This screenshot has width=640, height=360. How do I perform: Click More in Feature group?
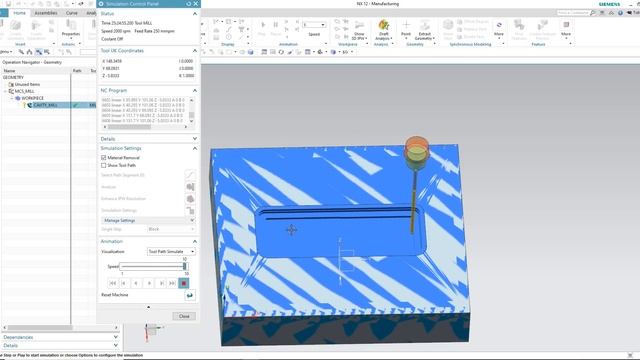click(x=566, y=29)
